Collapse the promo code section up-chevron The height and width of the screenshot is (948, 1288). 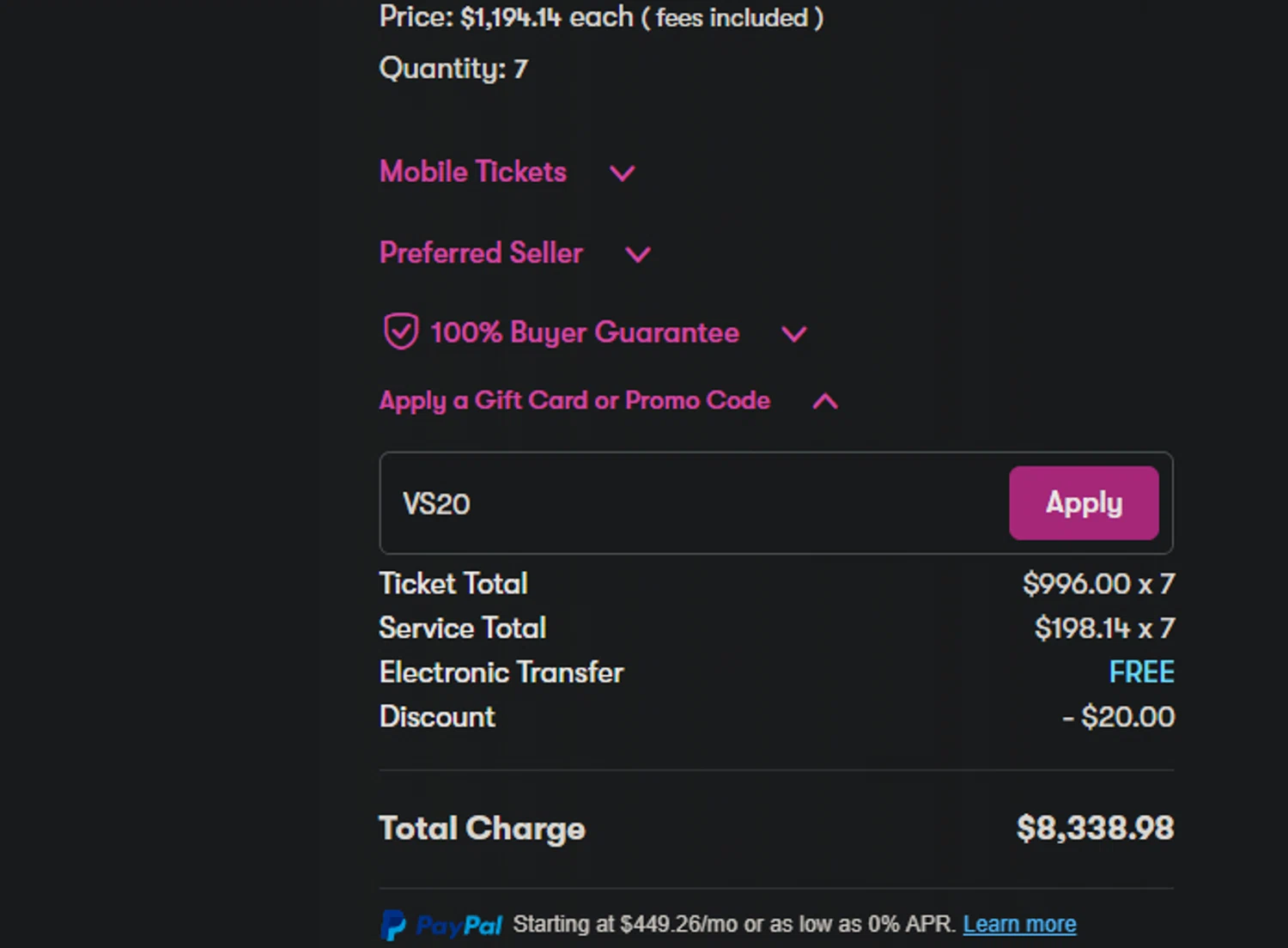click(x=824, y=401)
